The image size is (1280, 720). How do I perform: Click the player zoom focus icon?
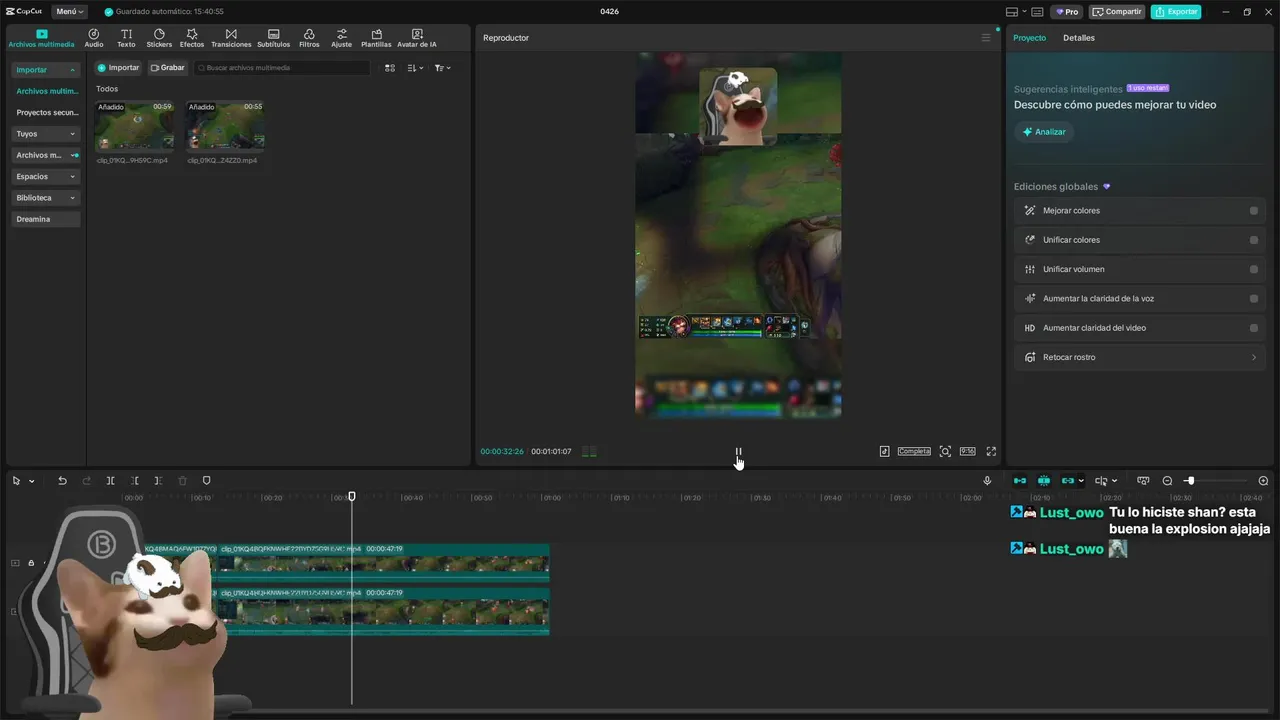pos(945,452)
